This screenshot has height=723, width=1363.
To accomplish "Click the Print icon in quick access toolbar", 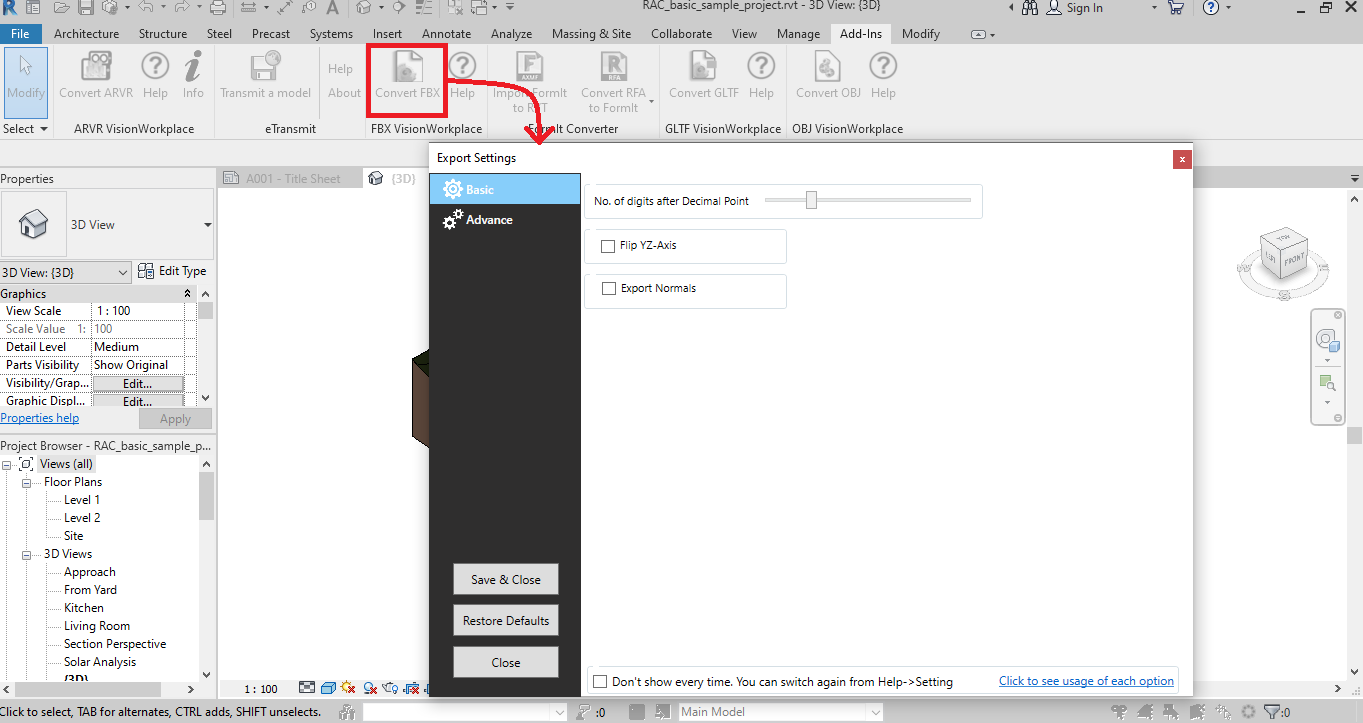I will (x=219, y=8).
